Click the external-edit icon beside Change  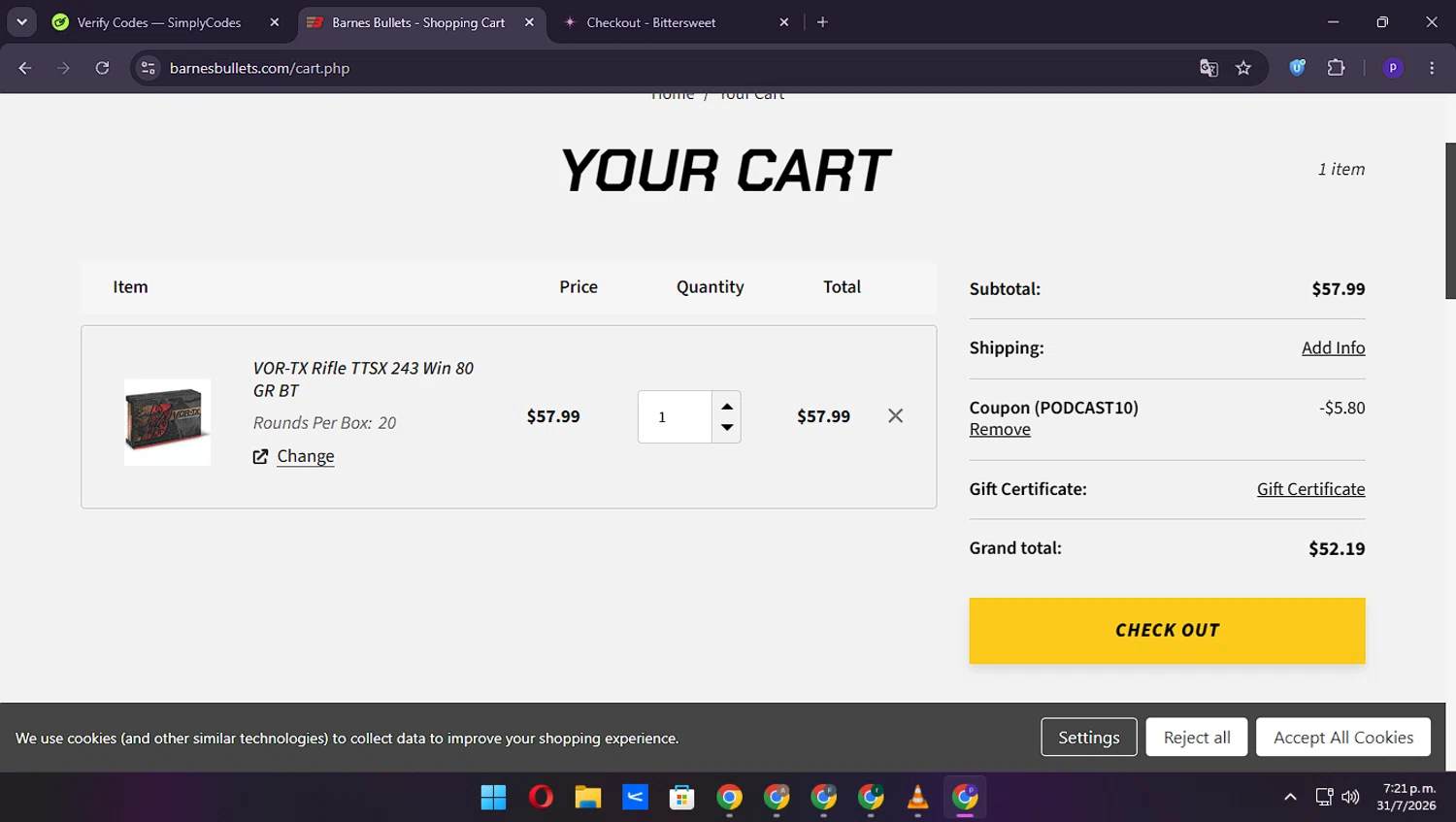(x=260, y=456)
